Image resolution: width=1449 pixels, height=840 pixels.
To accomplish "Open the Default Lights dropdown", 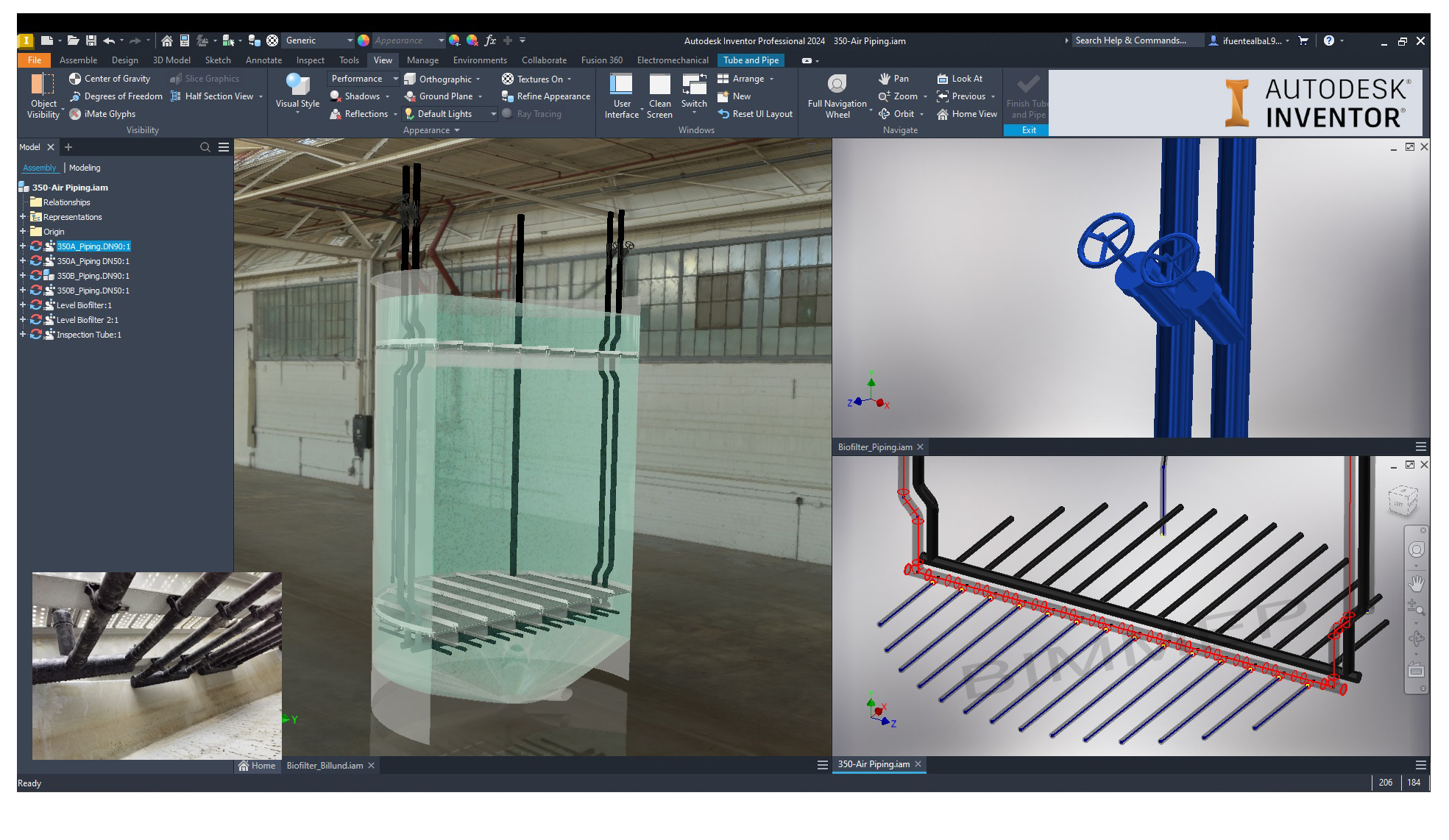I will pyautogui.click(x=493, y=114).
